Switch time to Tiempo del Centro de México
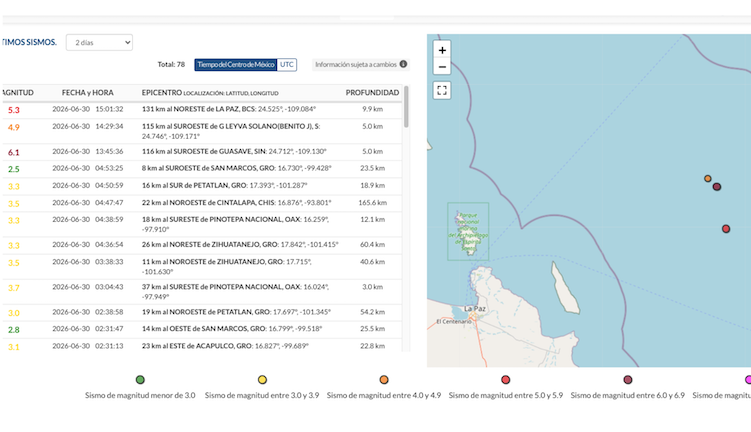This screenshot has height=432, width=751. tap(236, 65)
